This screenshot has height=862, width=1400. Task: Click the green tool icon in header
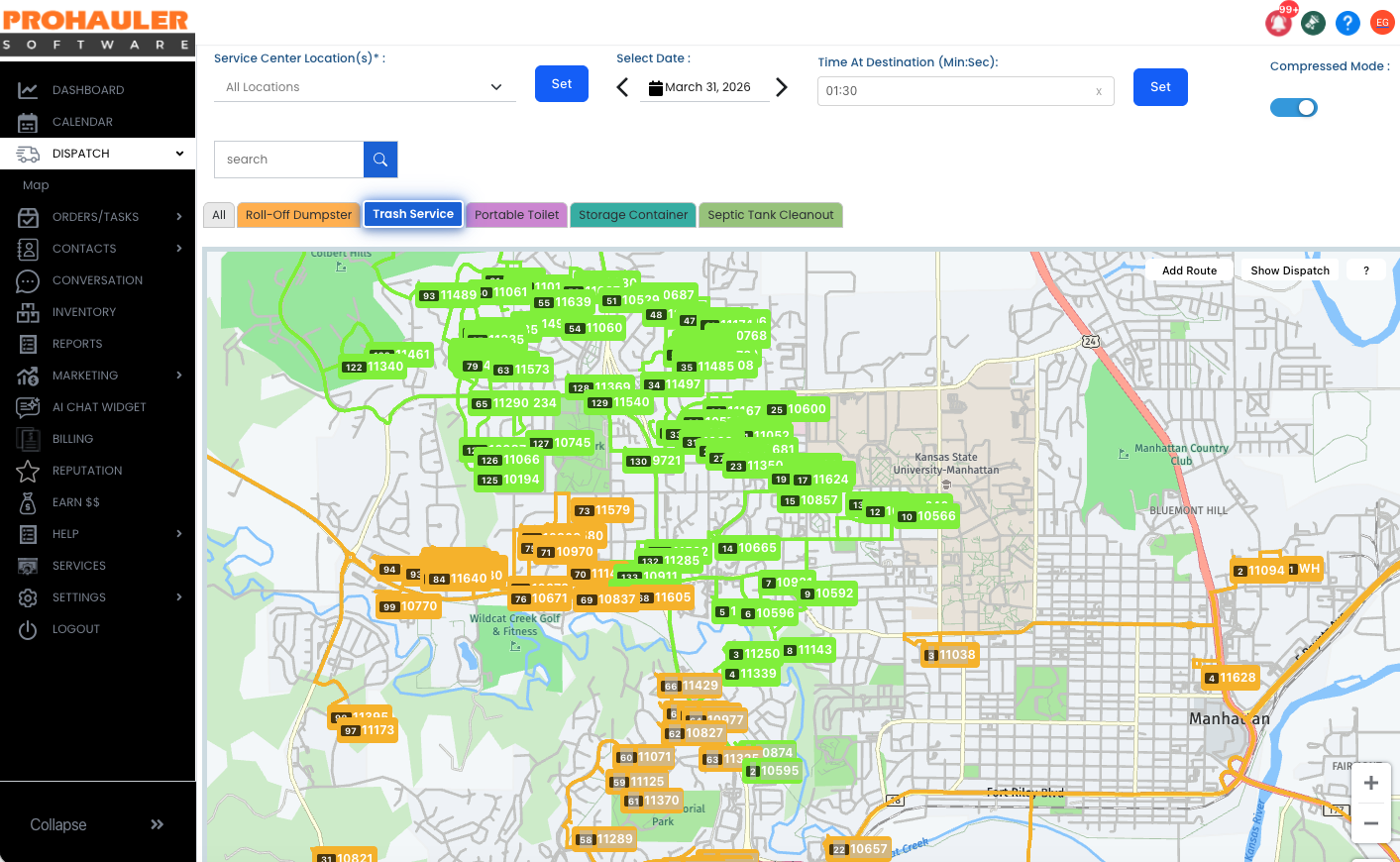click(1314, 22)
